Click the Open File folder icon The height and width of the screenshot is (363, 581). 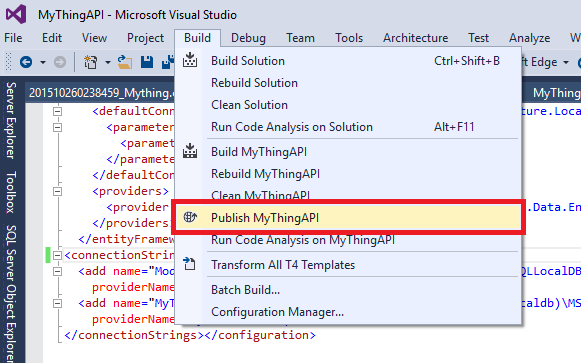click(125, 62)
